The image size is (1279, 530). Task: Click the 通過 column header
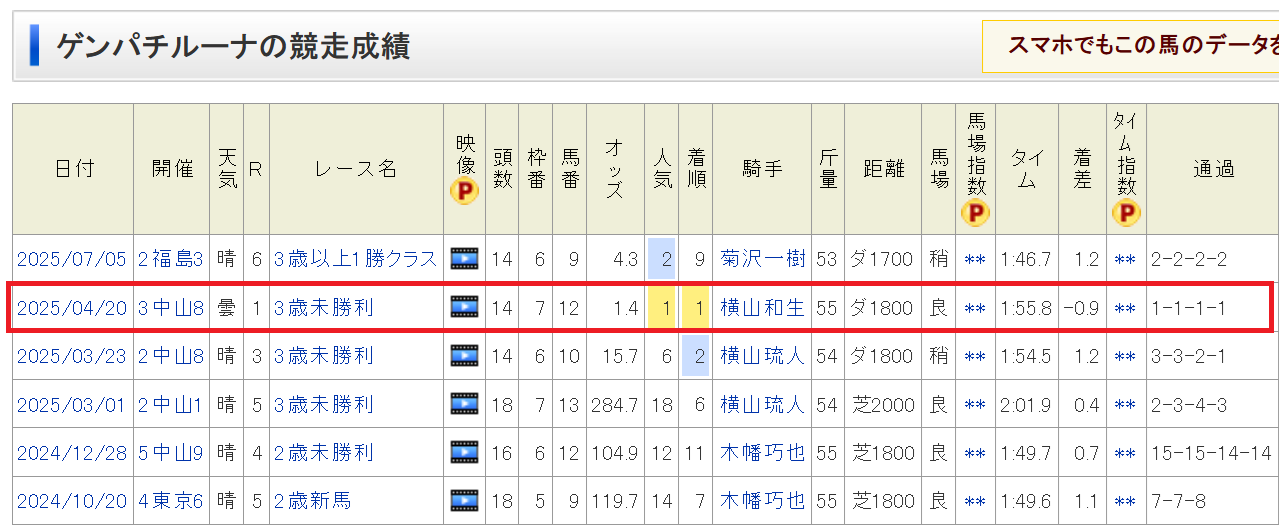(1212, 169)
